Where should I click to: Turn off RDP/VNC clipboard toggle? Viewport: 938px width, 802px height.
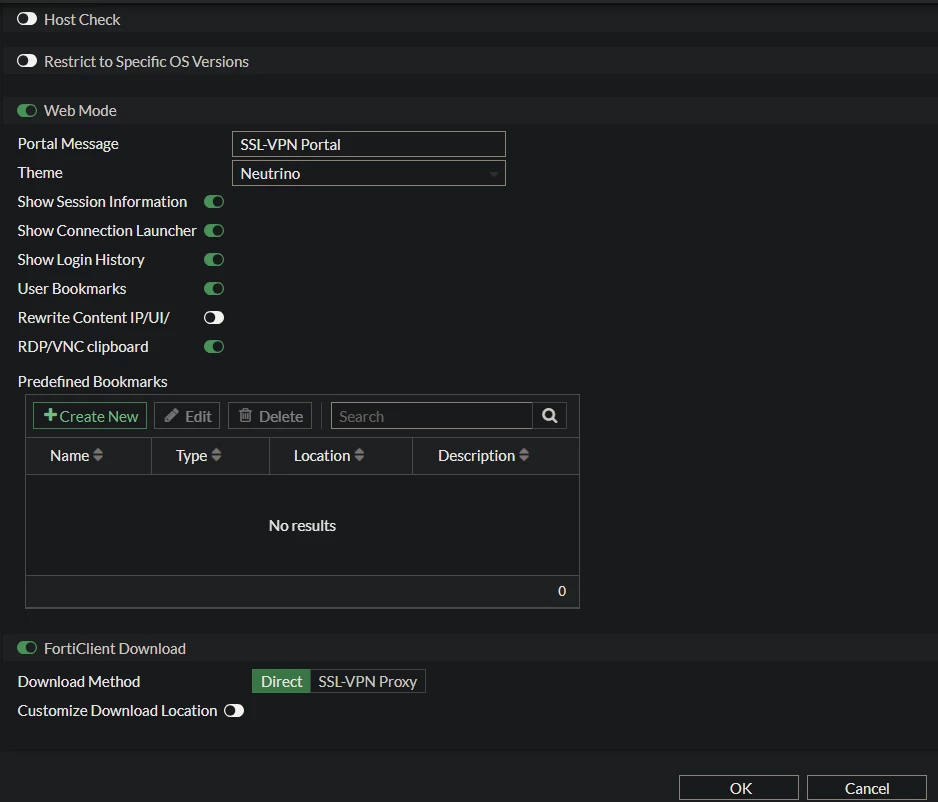[x=214, y=346]
